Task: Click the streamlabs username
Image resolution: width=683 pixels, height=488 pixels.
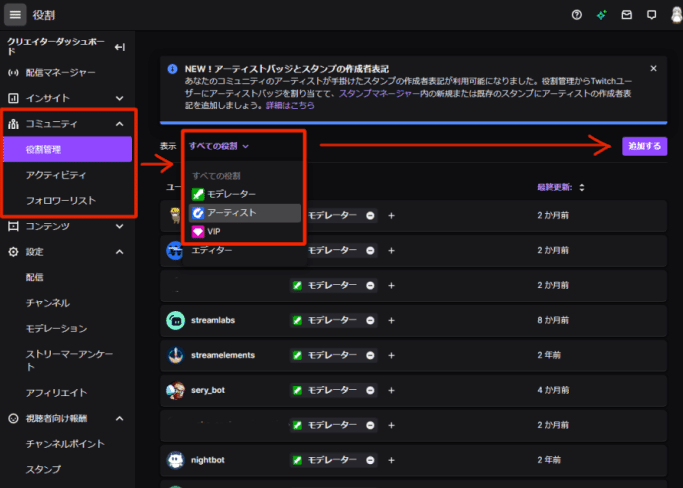Action: (x=213, y=320)
